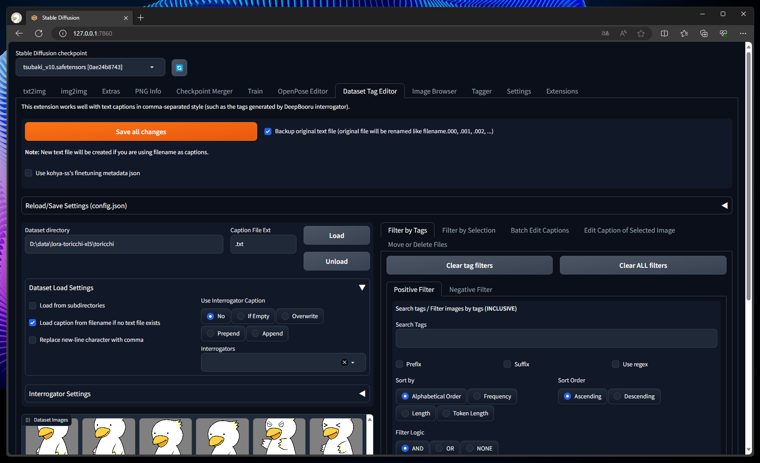Screen dimensions: 760x463
Task: Go to the Train tab
Action: point(255,91)
